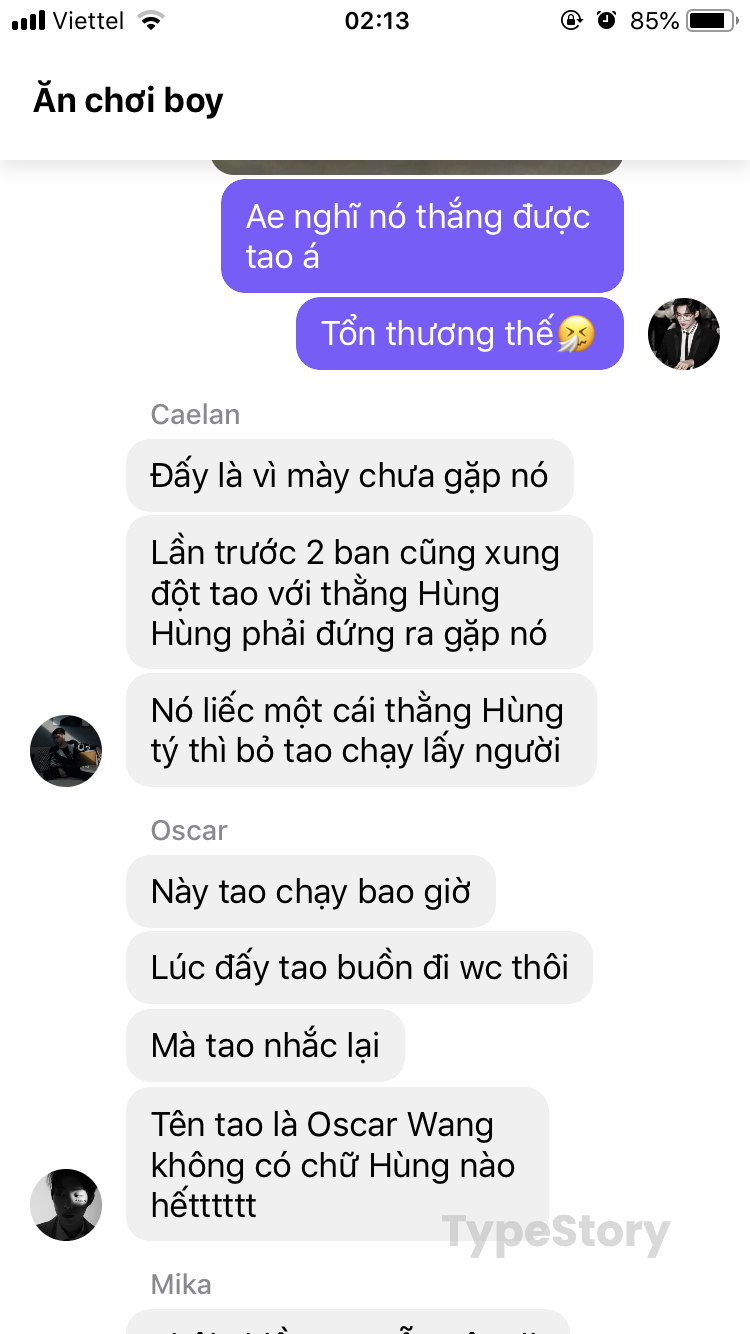Tap the 'Lần trước 2 ban cũng xung đột' message
This screenshot has height=1334, width=750.
pos(359,592)
